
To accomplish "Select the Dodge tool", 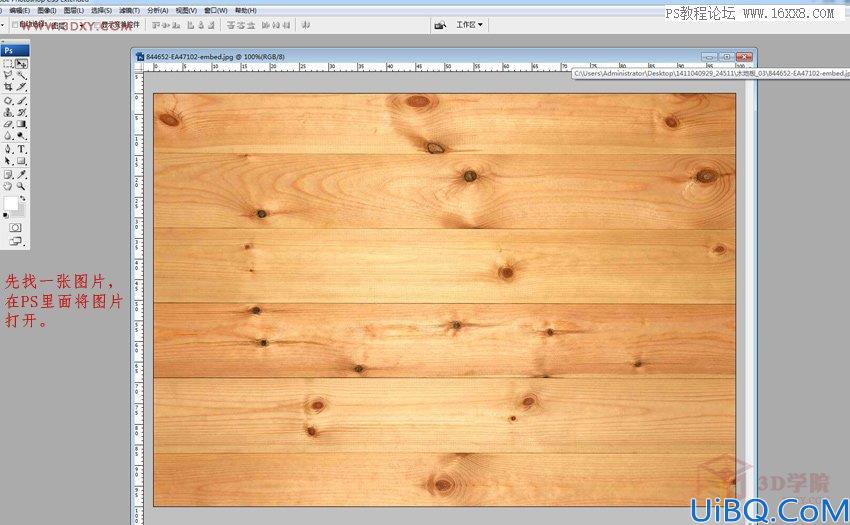I will point(22,136).
